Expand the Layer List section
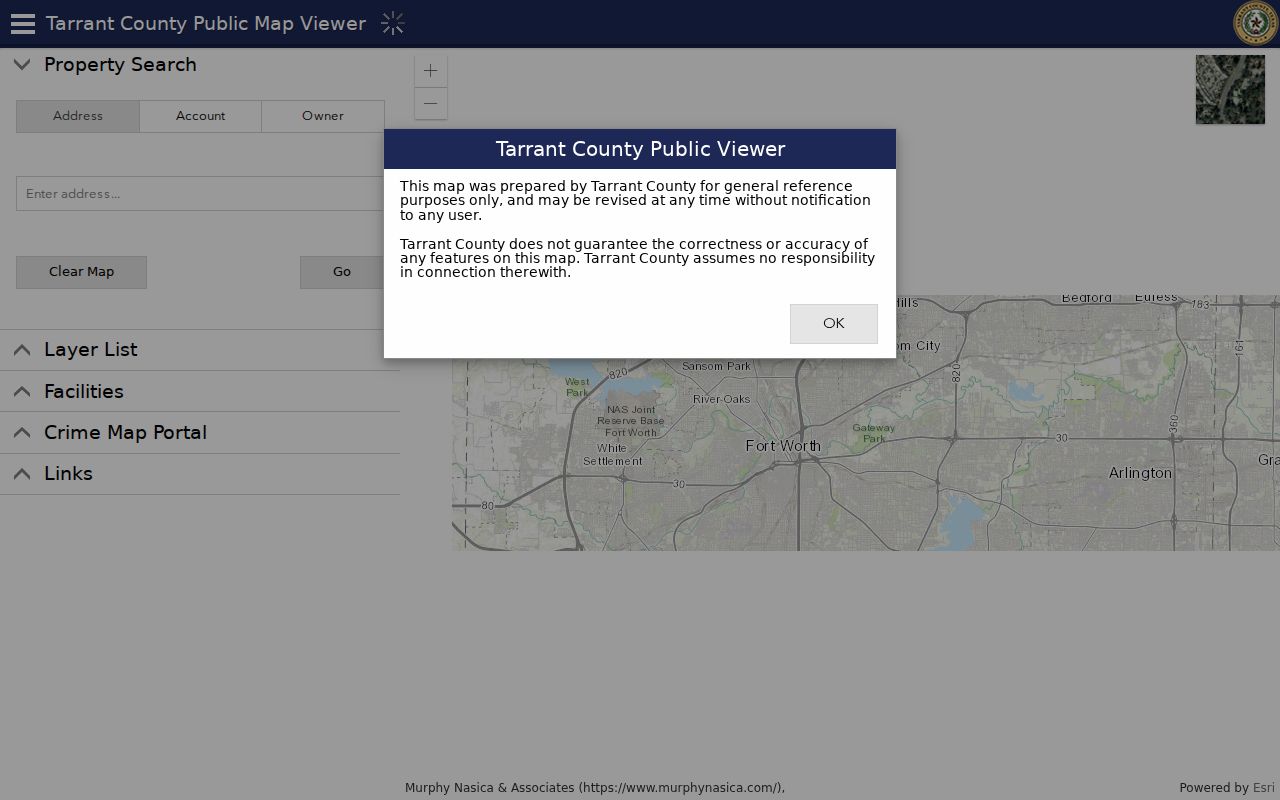Viewport: 1280px width, 800px height. click(x=22, y=350)
